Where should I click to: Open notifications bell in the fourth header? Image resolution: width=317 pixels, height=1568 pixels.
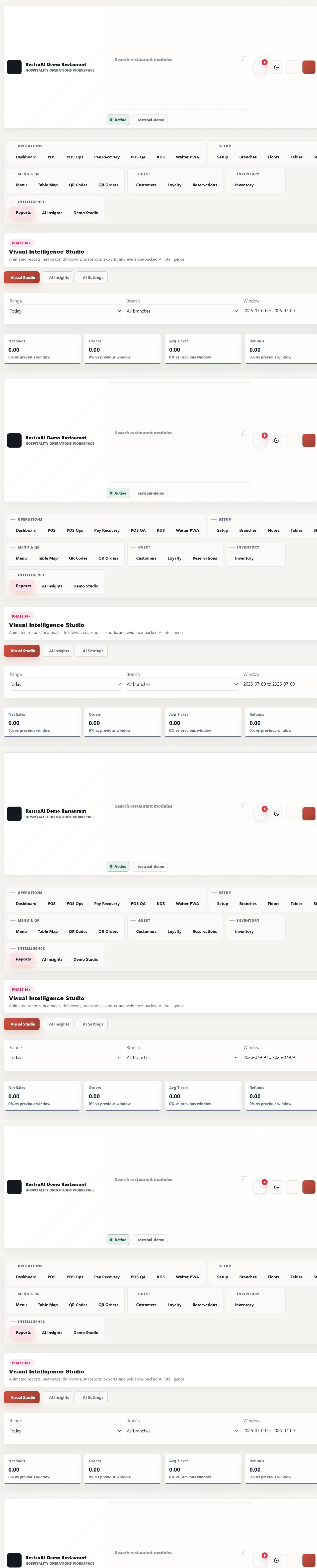click(x=260, y=1186)
